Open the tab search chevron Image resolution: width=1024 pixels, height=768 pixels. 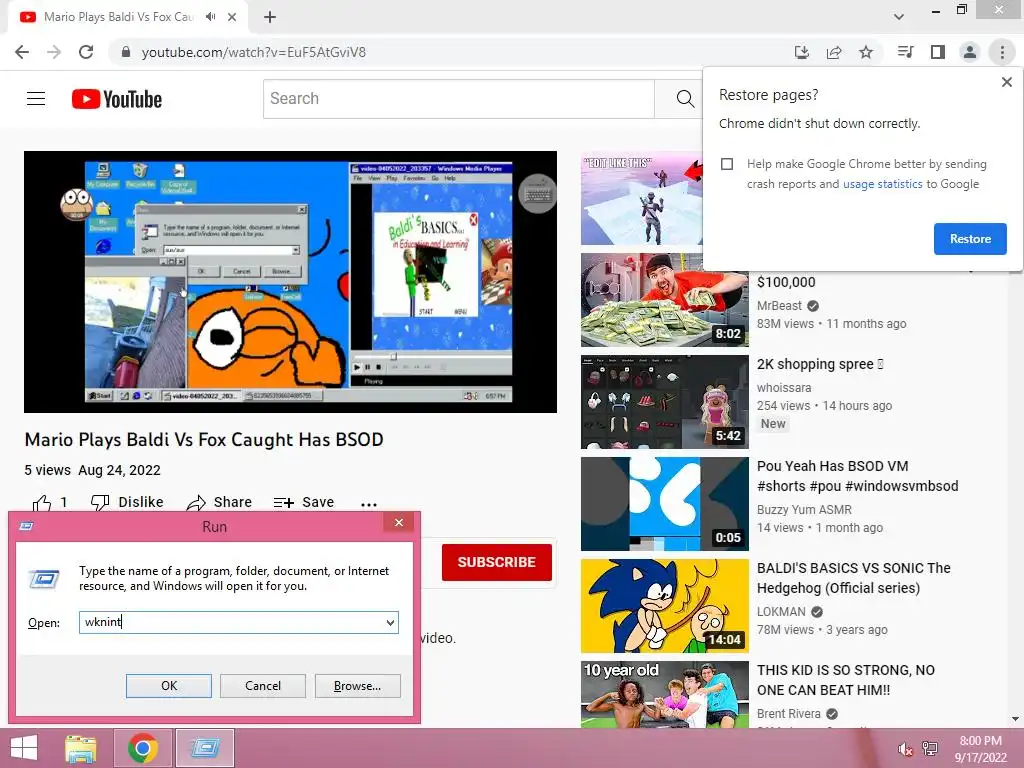pos(899,17)
